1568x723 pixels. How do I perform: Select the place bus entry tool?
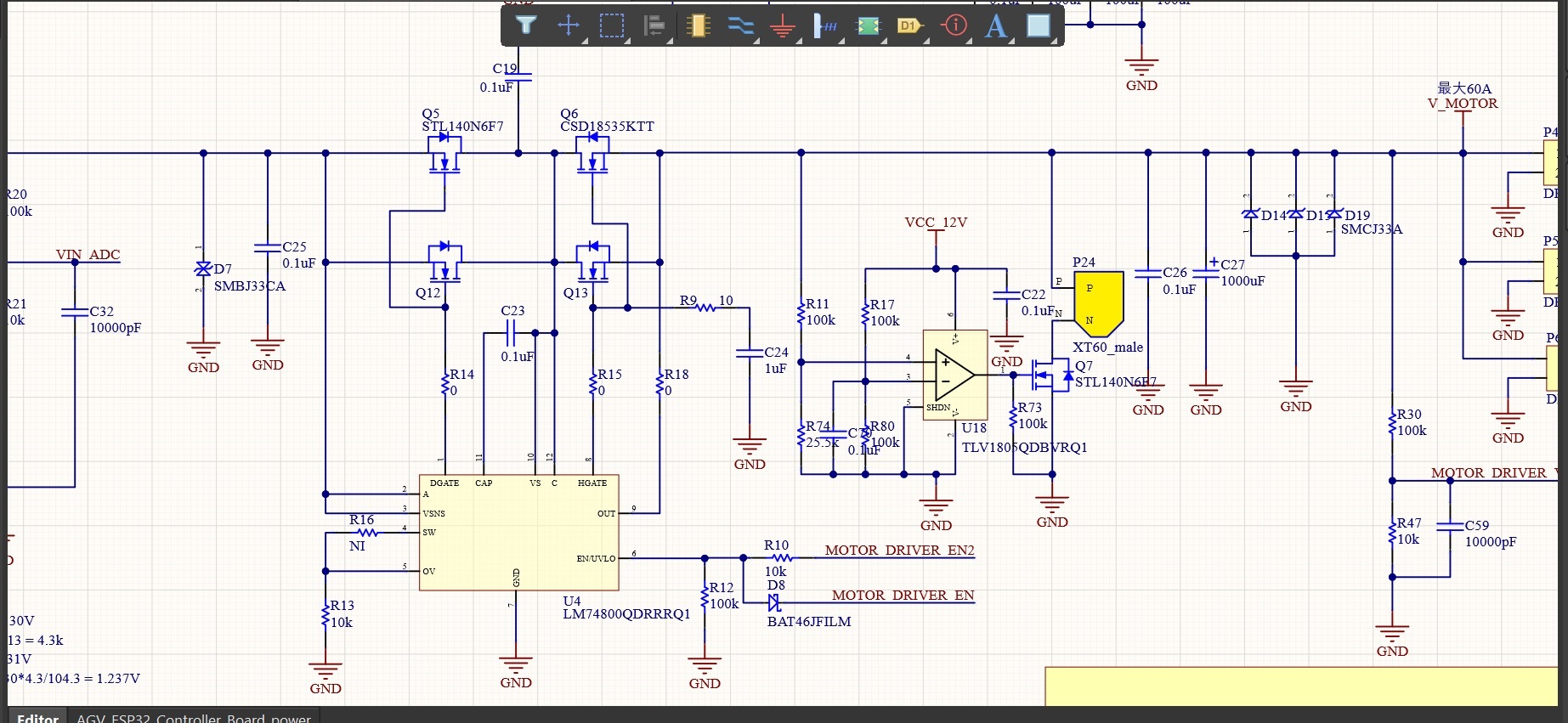pos(825,25)
